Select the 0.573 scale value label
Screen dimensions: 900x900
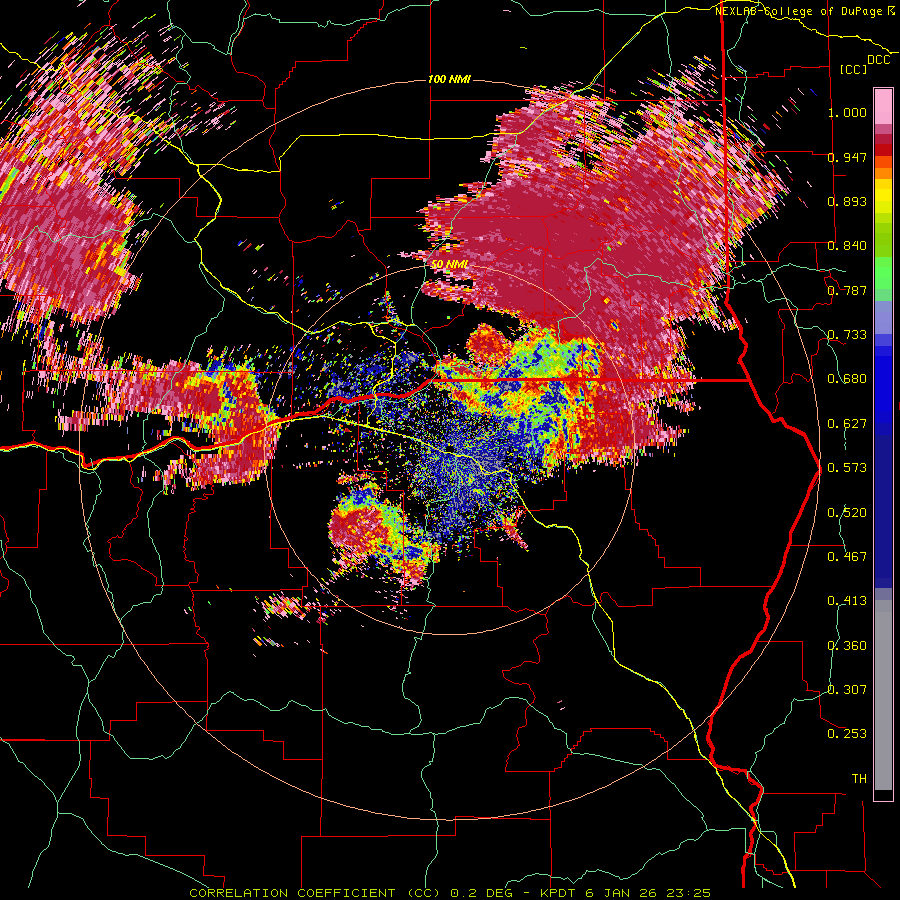tap(847, 468)
